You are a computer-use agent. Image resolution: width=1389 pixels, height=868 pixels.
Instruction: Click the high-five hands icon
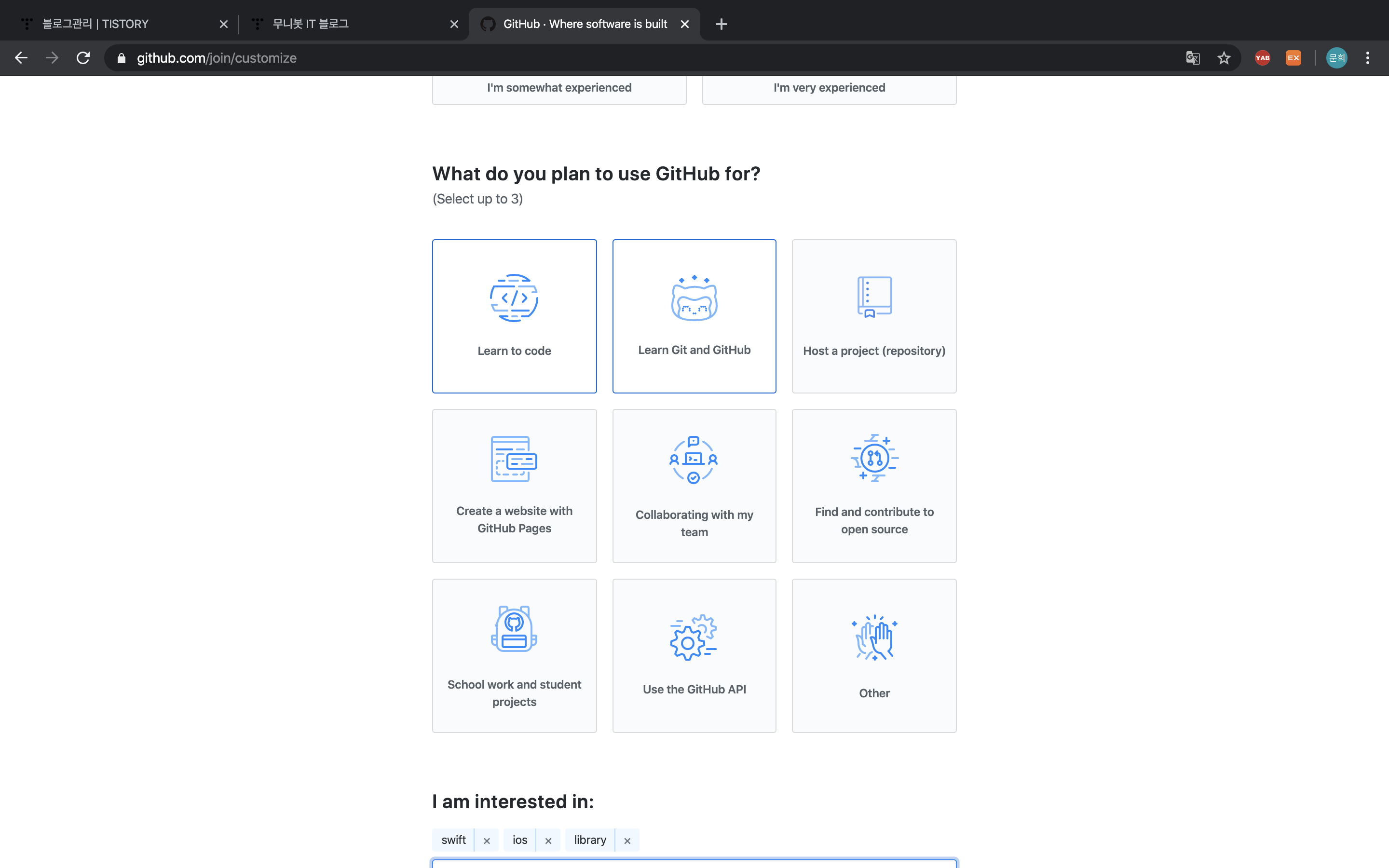click(x=874, y=638)
